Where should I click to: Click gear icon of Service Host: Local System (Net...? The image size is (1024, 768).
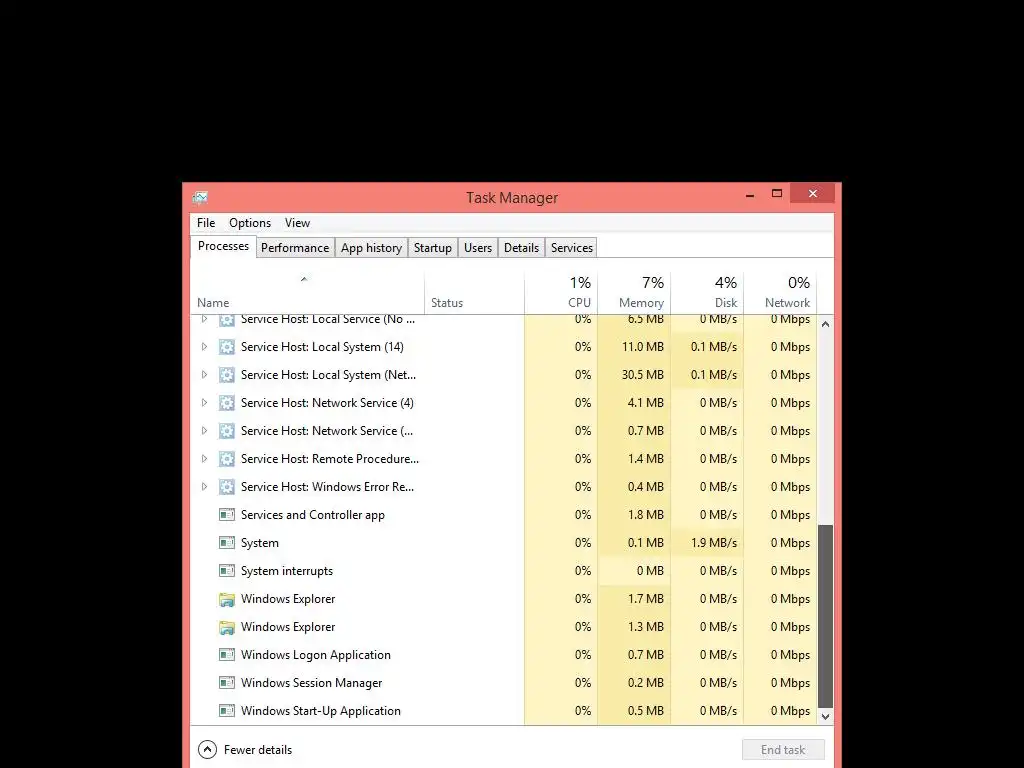click(227, 375)
